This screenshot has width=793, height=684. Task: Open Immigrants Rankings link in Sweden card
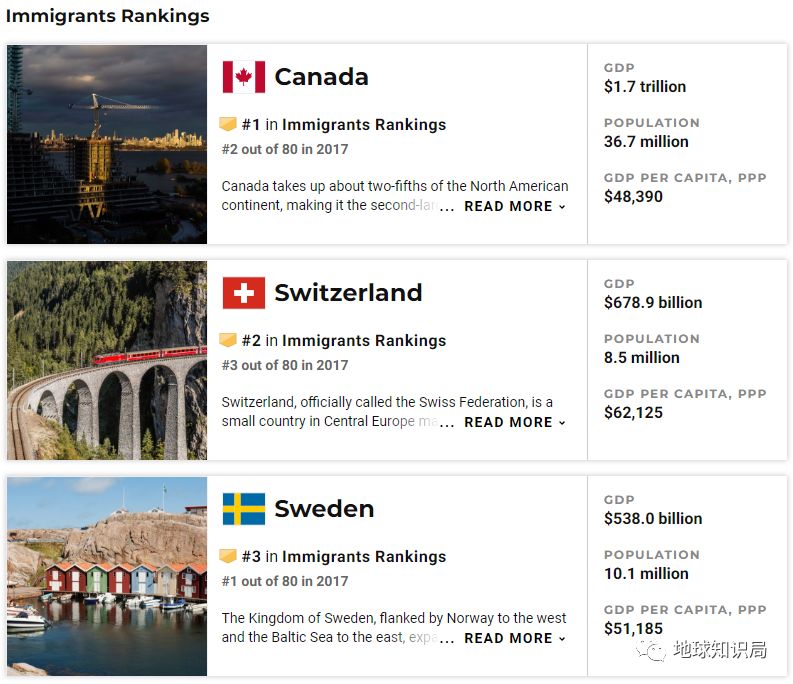point(364,557)
